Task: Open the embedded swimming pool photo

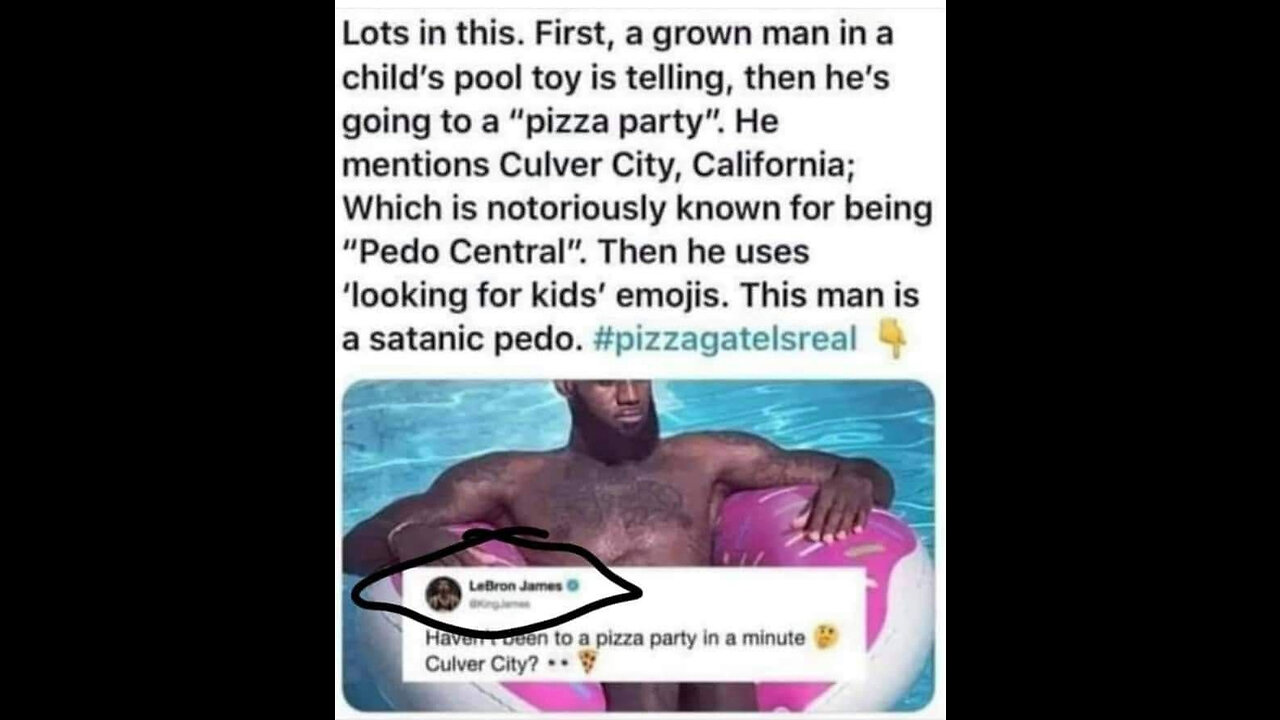Action: pyautogui.click(x=638, y=545)
